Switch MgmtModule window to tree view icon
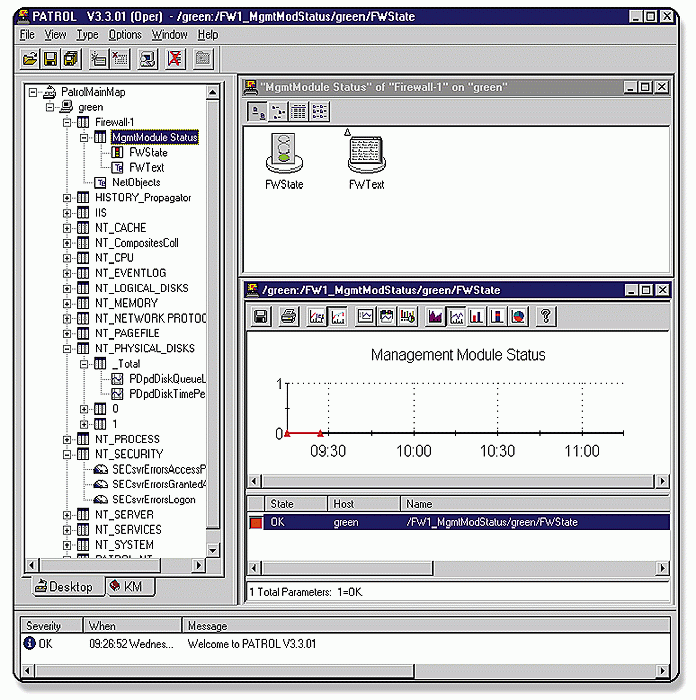696x700 pixels. 278,111
